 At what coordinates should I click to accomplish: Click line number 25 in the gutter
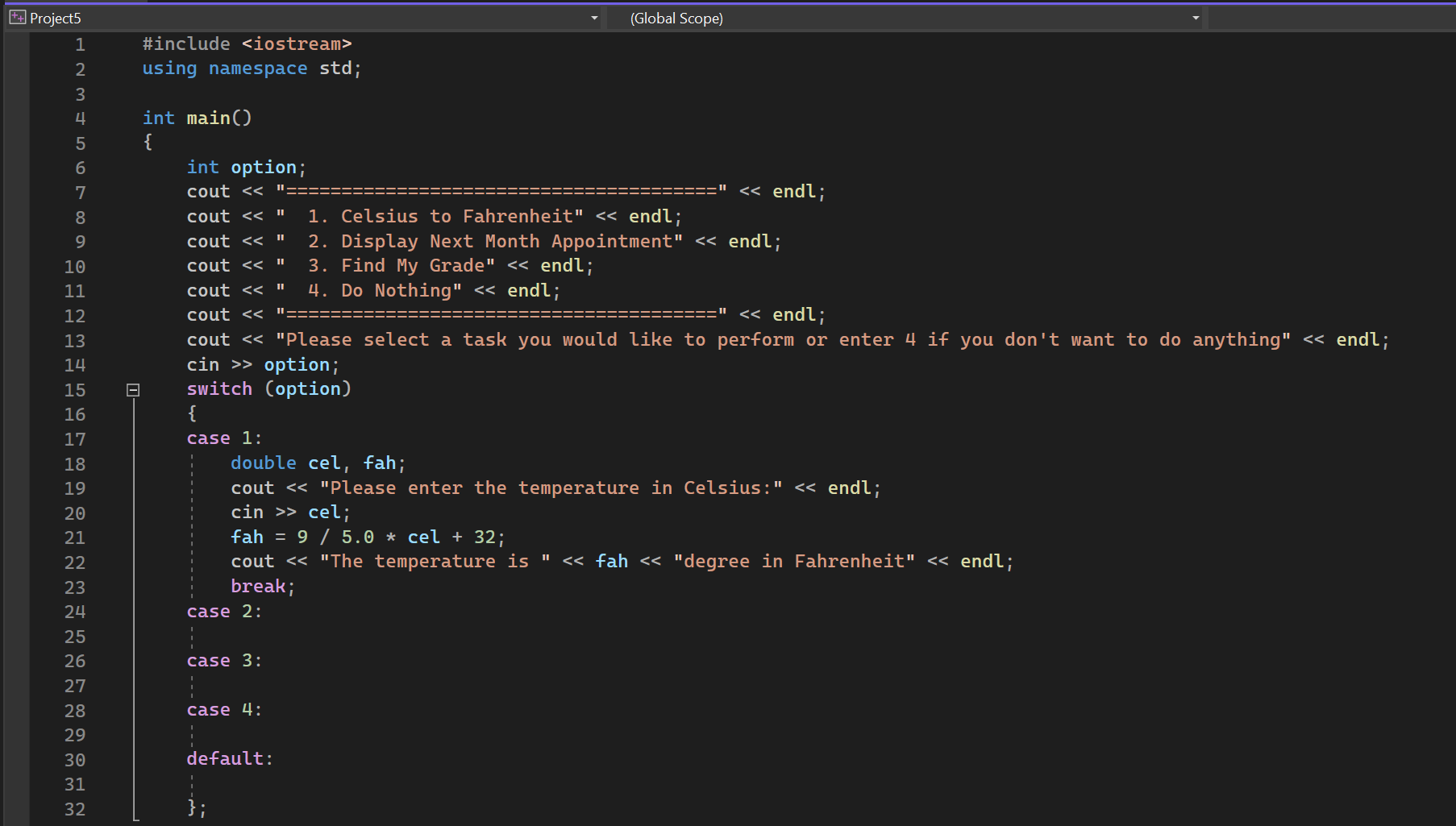(75, 637)
